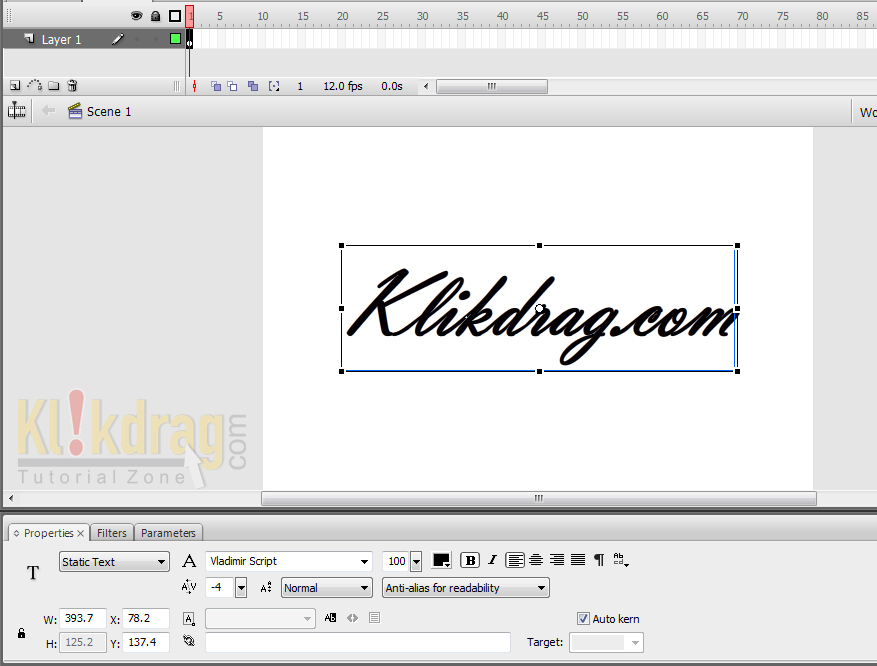Toggle the Auto kern checkbox
This screenshot has width=877, height=666.
coord(583,618)
